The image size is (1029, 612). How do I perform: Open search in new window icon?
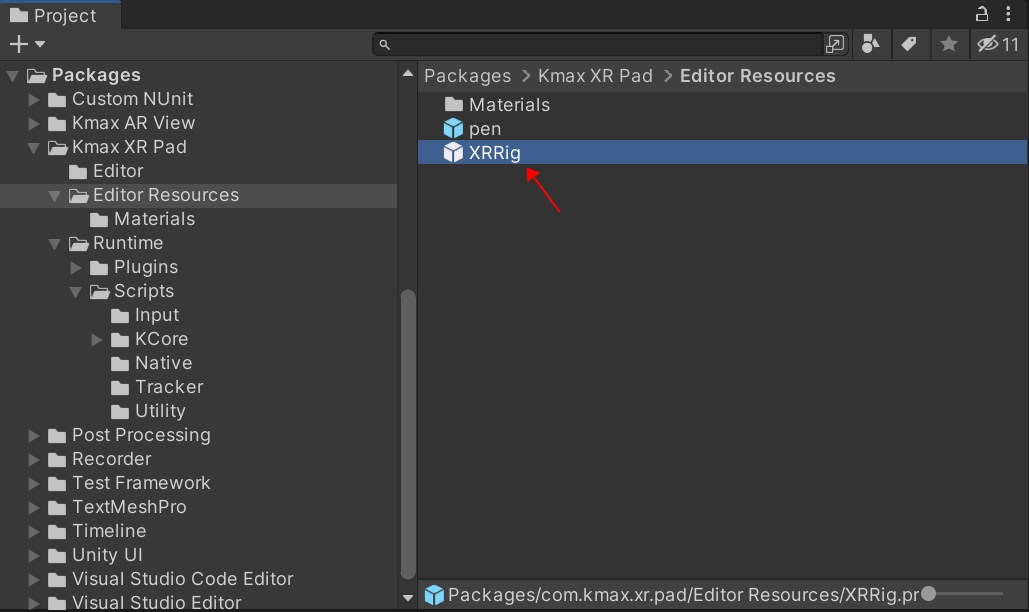point(835,44)
